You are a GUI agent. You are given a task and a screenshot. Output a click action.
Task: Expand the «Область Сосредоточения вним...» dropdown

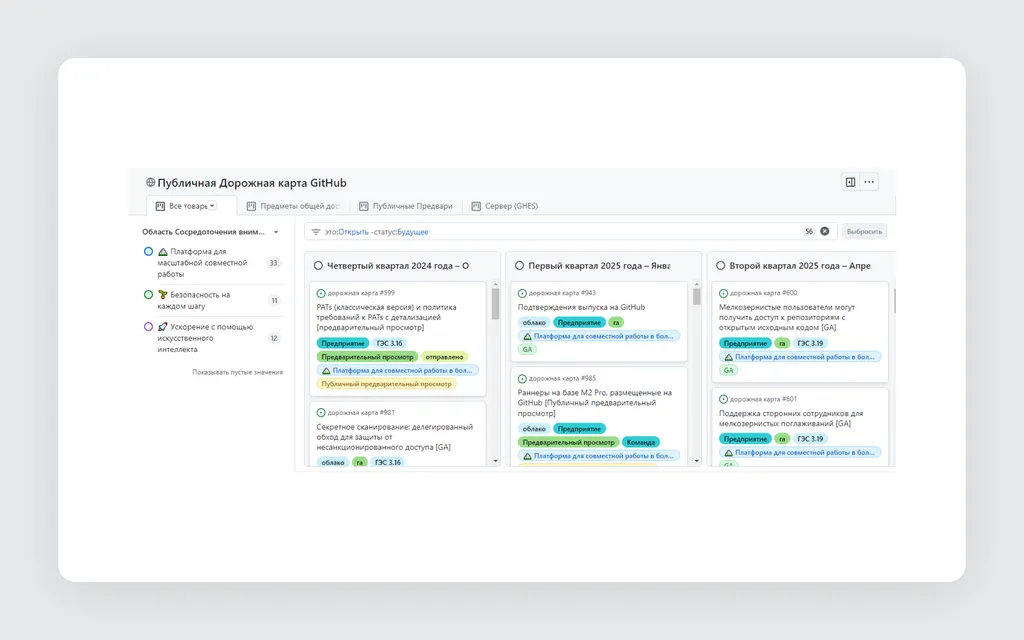(x=276, y=232)
